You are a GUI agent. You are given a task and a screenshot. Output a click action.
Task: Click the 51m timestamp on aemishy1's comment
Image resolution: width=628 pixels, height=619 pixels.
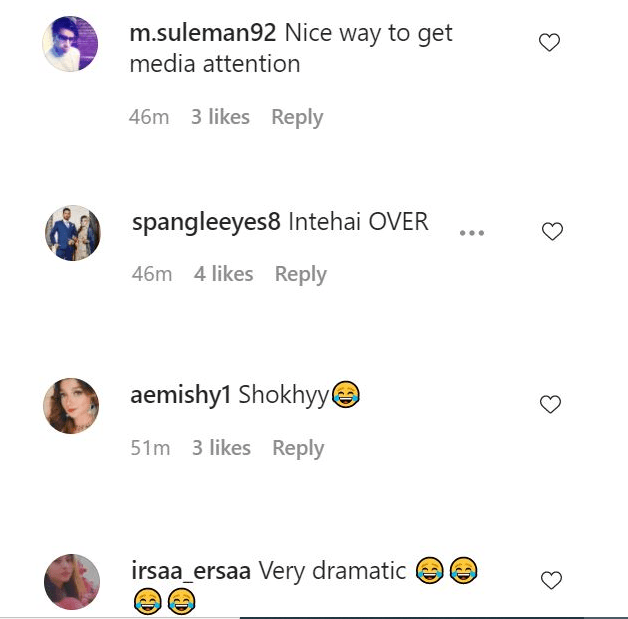click(150, 448)
